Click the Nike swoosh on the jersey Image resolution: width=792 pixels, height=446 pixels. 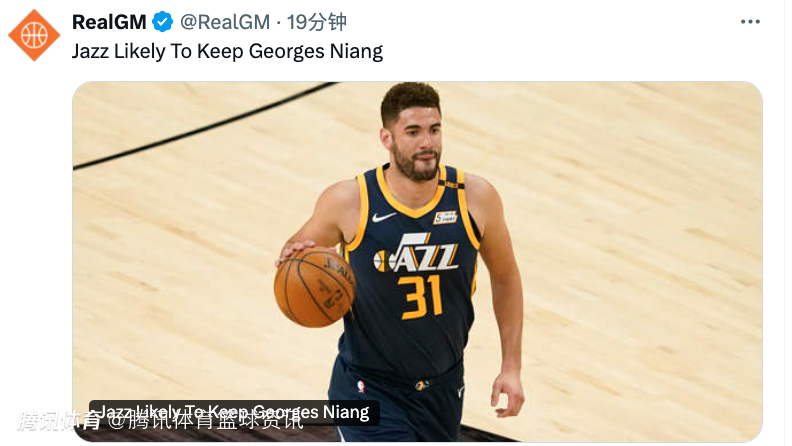(384, 217)
